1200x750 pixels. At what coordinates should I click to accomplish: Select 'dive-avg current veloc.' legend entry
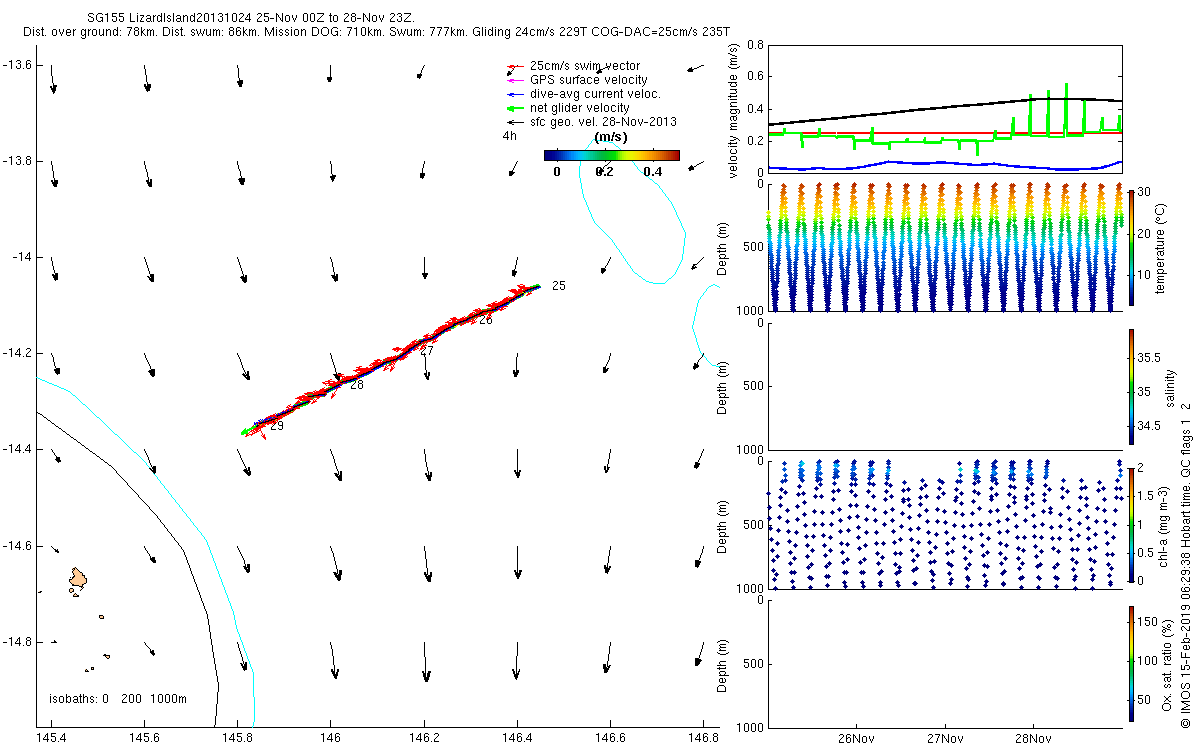click(x=595, y=94)
